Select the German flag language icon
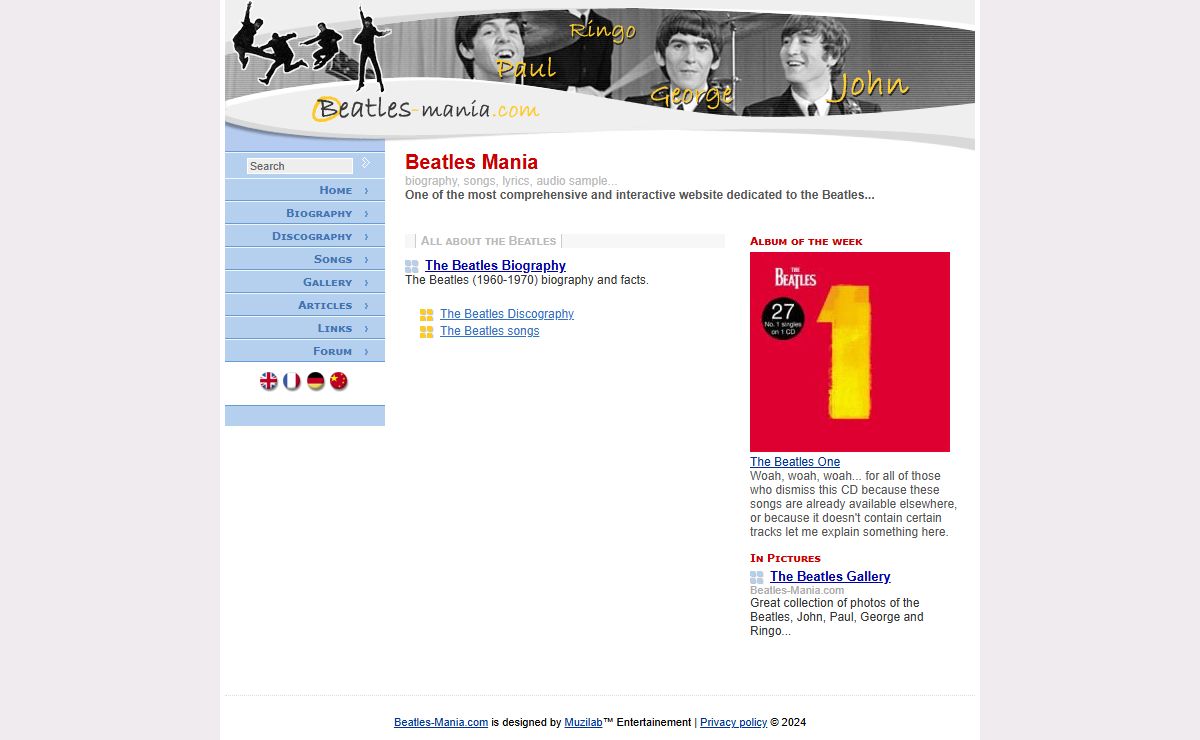The image size is (1200, 740). tap(316, 381)
